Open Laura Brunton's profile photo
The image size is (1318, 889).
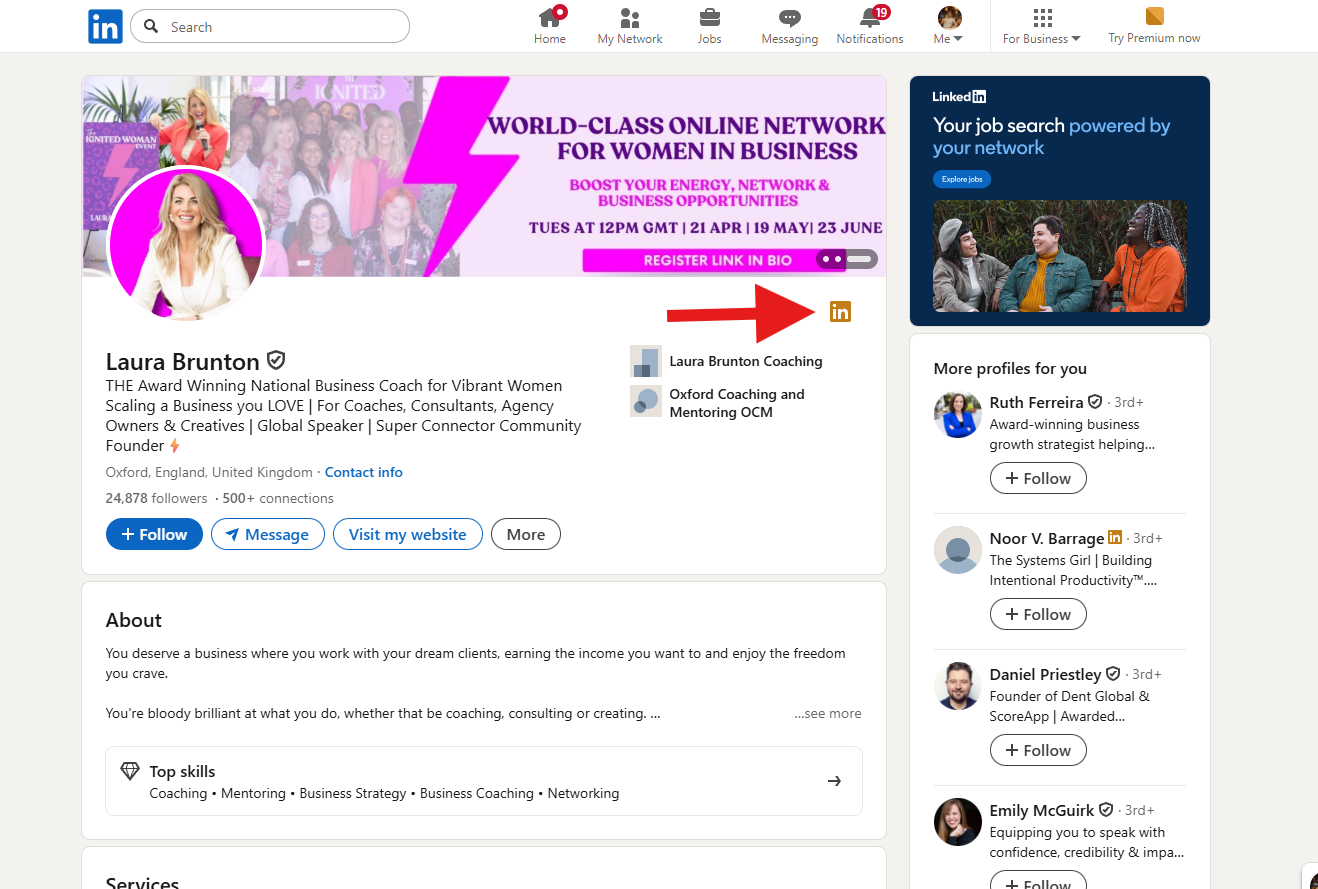click(x=185, y=244)
